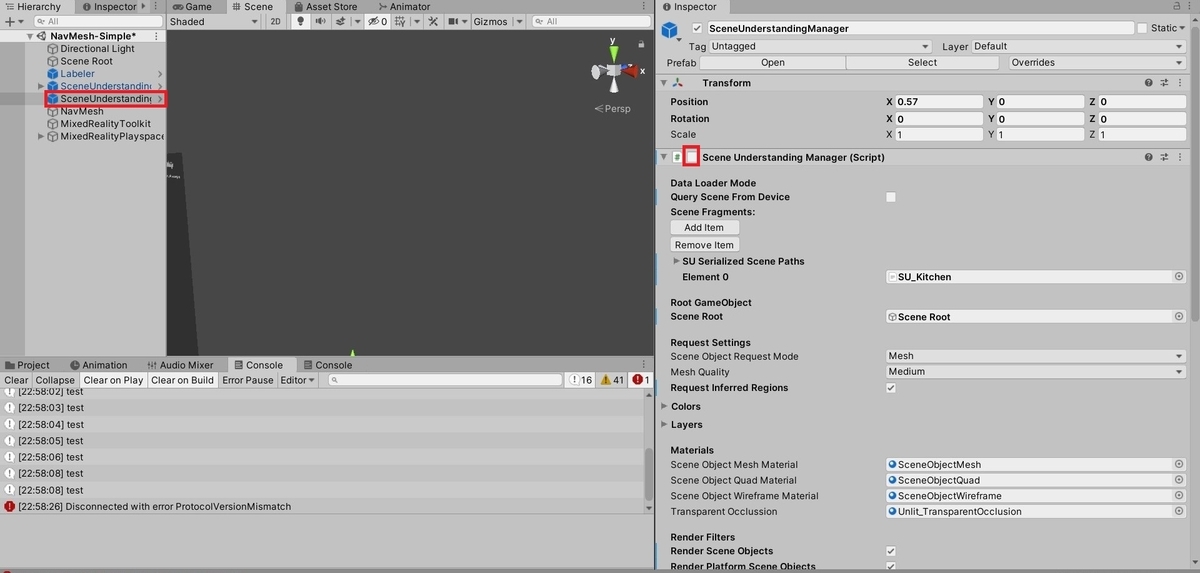This screenshot has height=573, width=1200.
Task: Open Scene Understanding Manager script help icon
Action: pyautogui.click(x=1149, y=157)
